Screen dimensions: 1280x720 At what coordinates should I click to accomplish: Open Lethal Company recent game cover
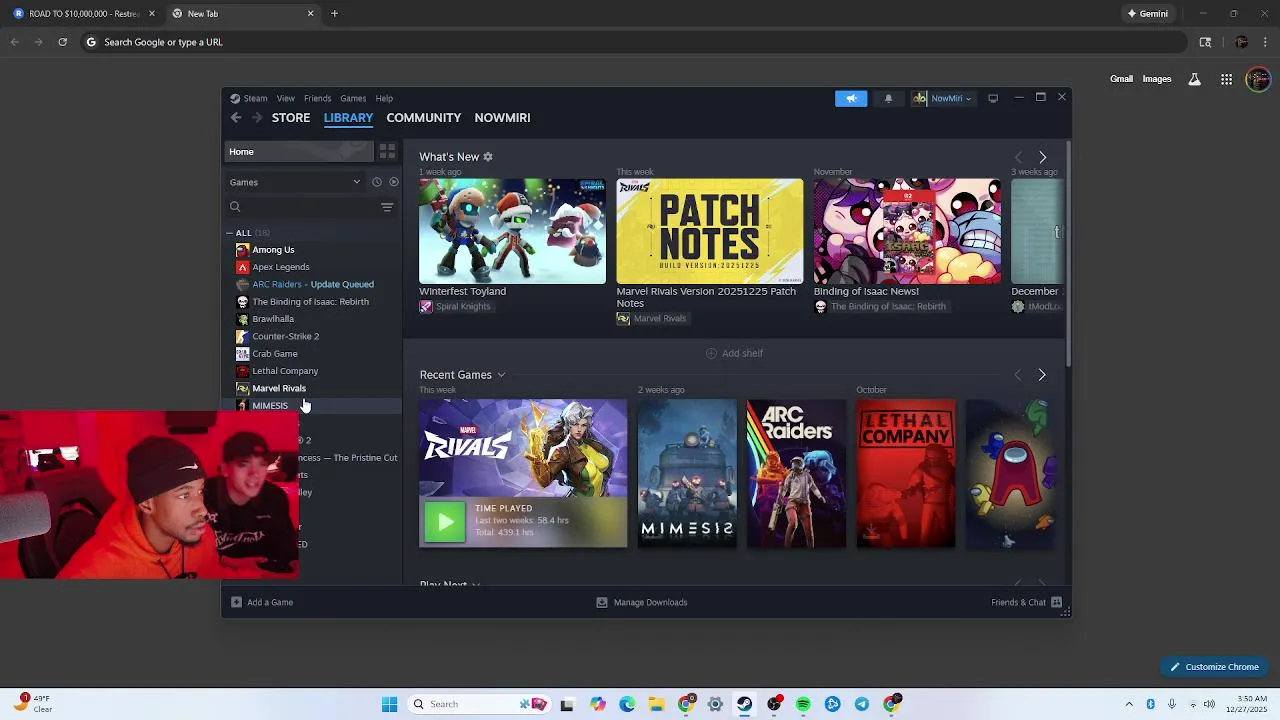[x=906, y=474]
